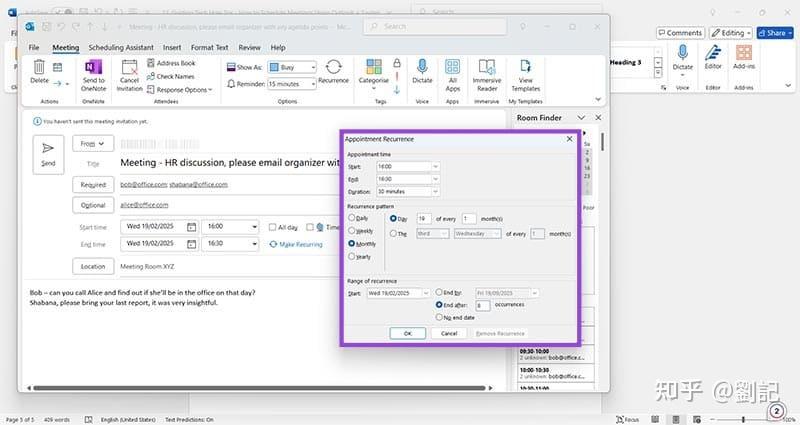
Task: Confirm recurrence with OK button
Action: point(408,333)
